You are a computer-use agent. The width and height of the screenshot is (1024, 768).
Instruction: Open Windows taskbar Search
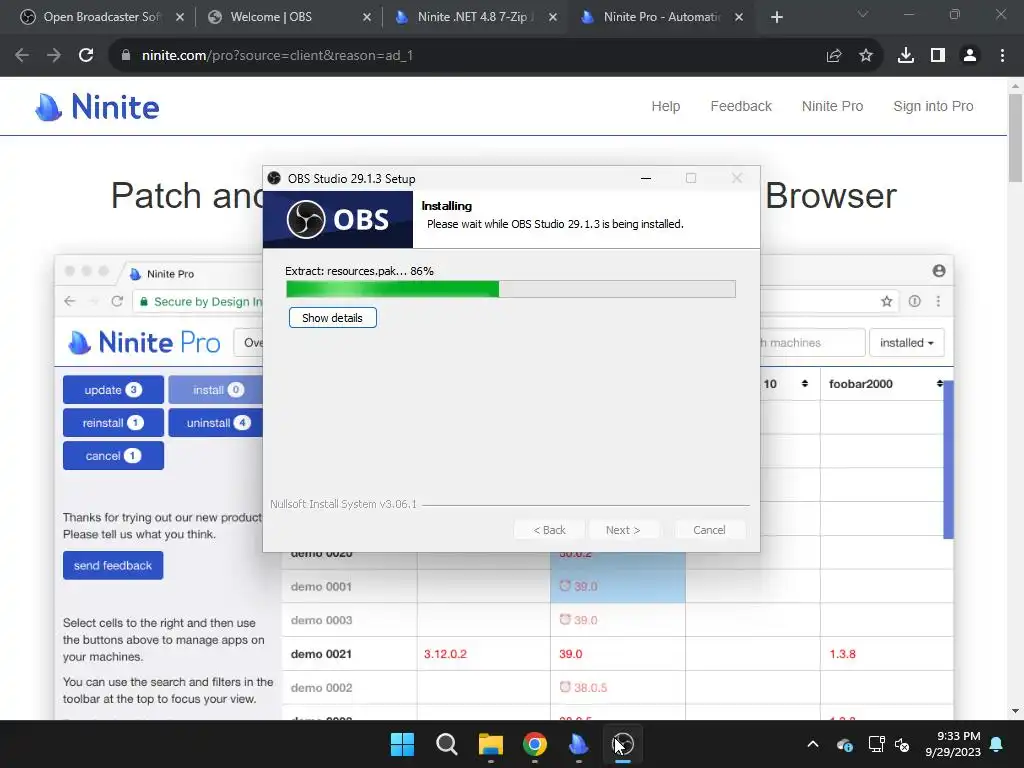447,744
